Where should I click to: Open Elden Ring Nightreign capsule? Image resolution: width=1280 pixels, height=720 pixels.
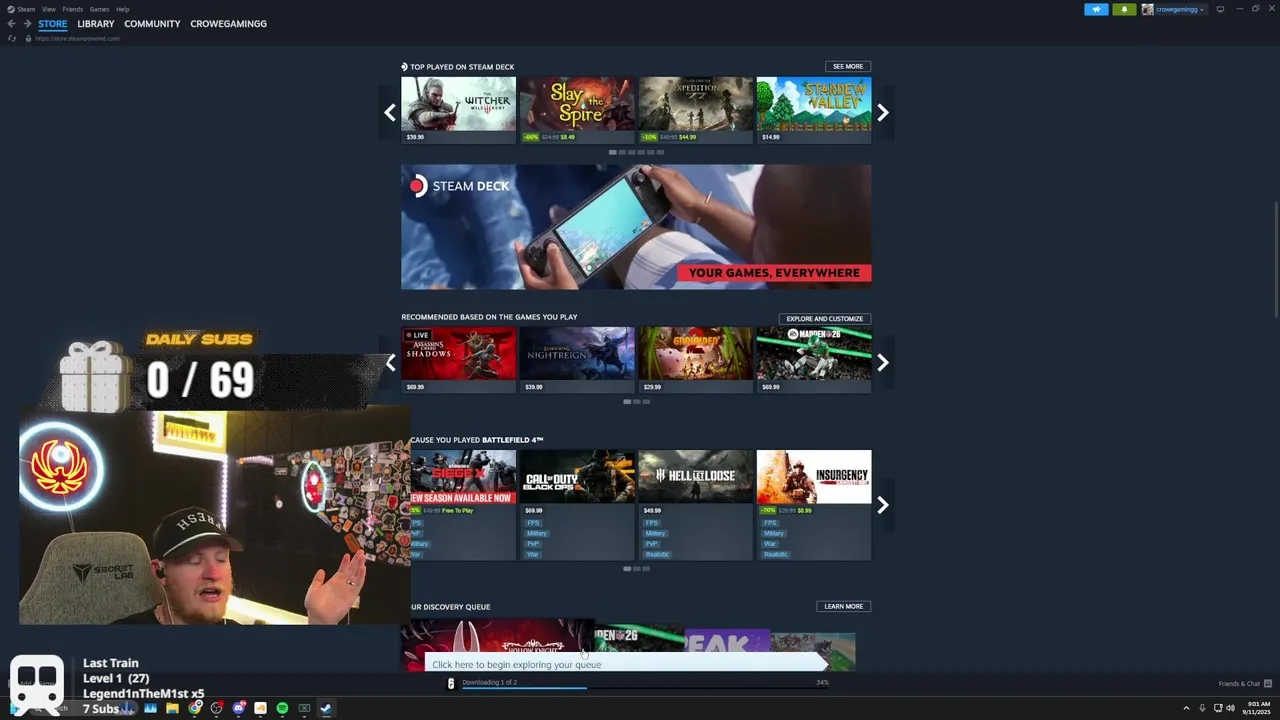577,360
